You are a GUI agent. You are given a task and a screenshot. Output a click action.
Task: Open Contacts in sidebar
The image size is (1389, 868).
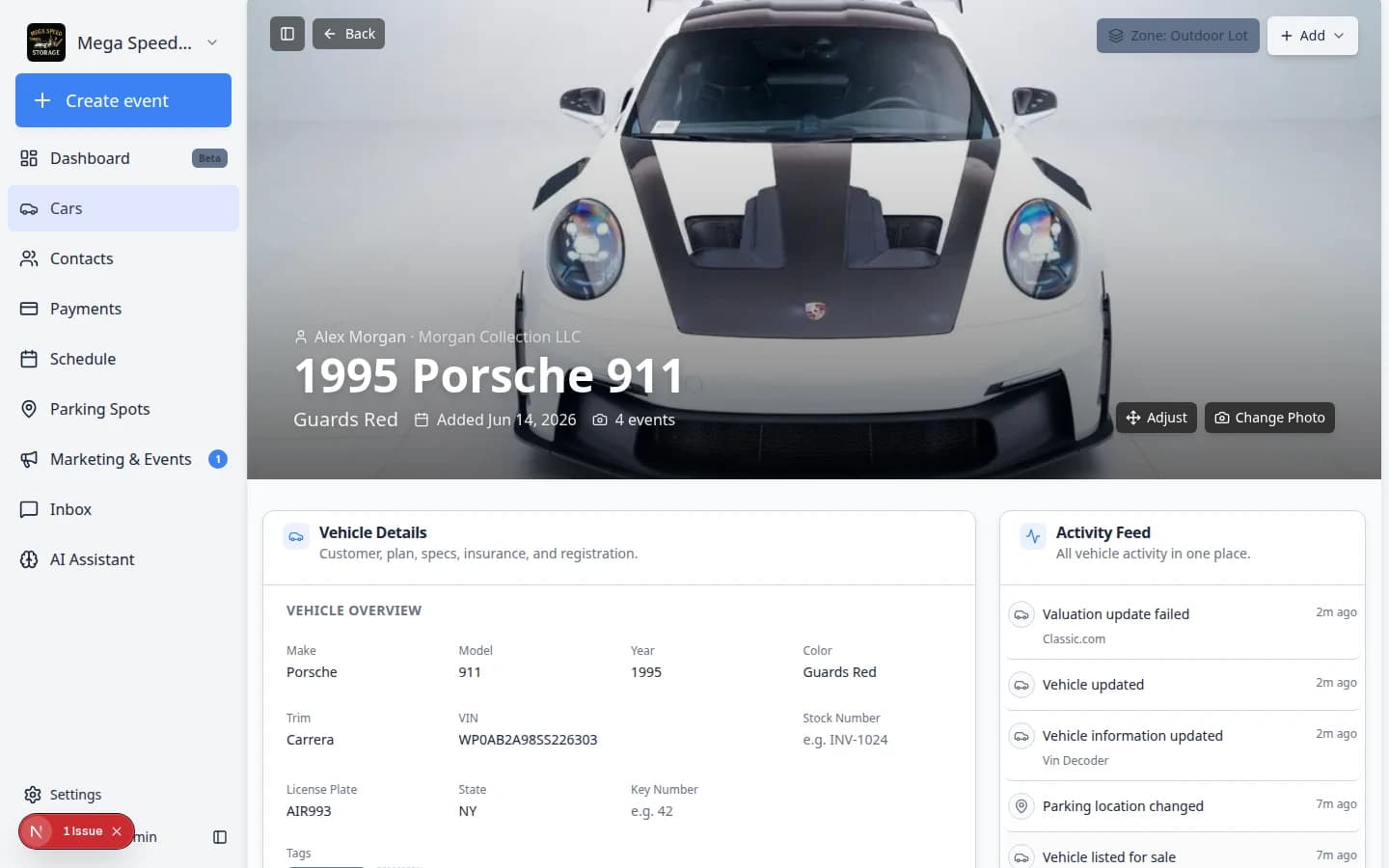coord(123,258)
